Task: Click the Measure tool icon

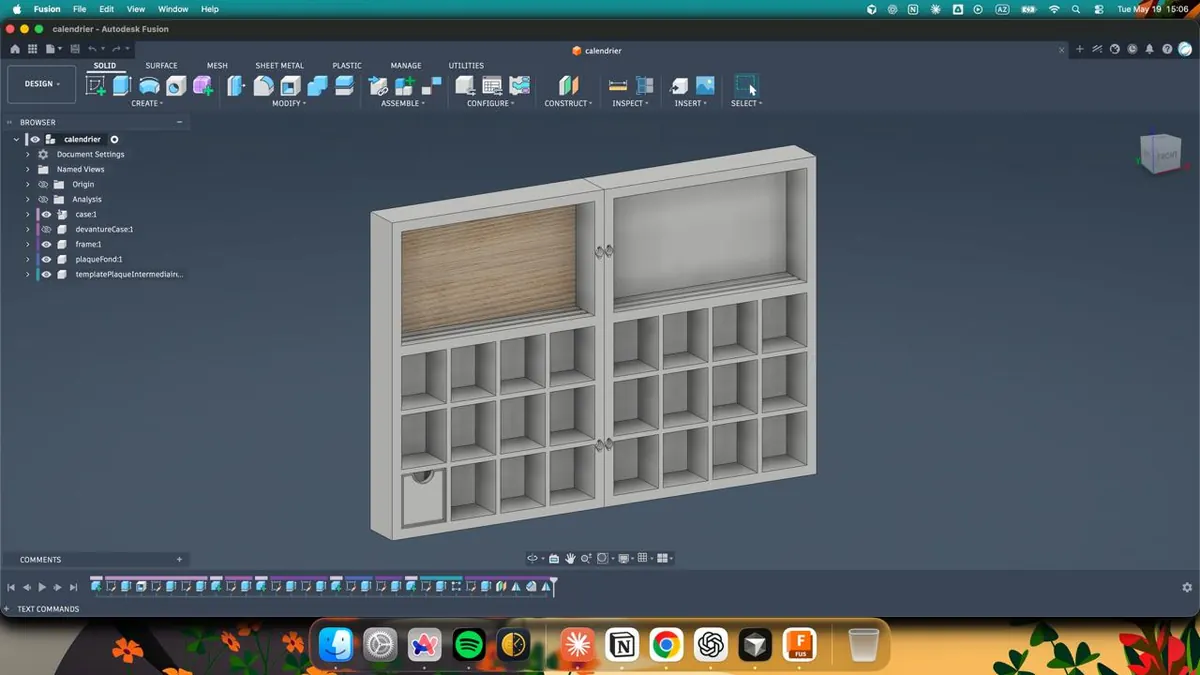Action: click(618, 86)
